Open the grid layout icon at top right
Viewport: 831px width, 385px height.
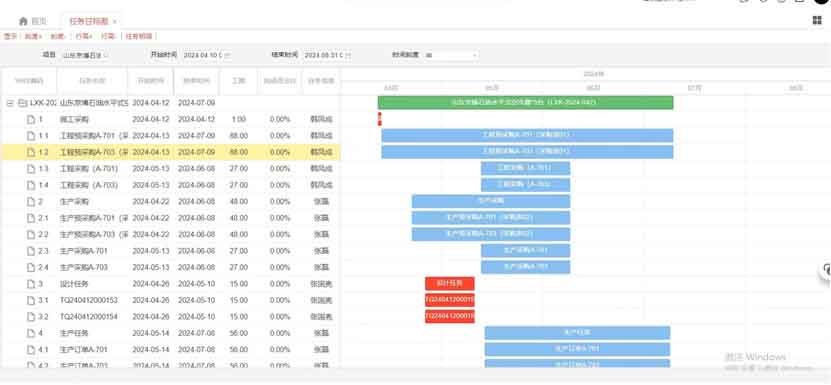[817, 20]
